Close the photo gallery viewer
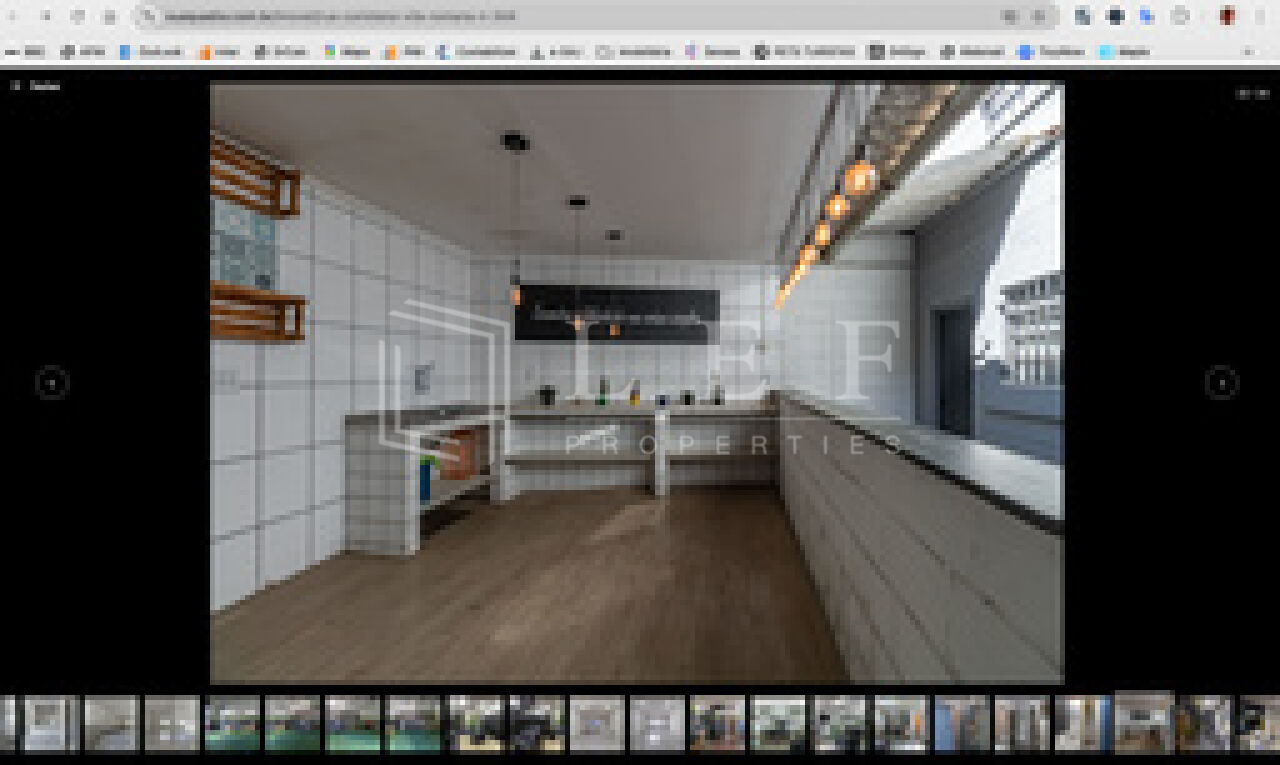Viewport: 1280px width, 765px height. click(x=35, y=86)
